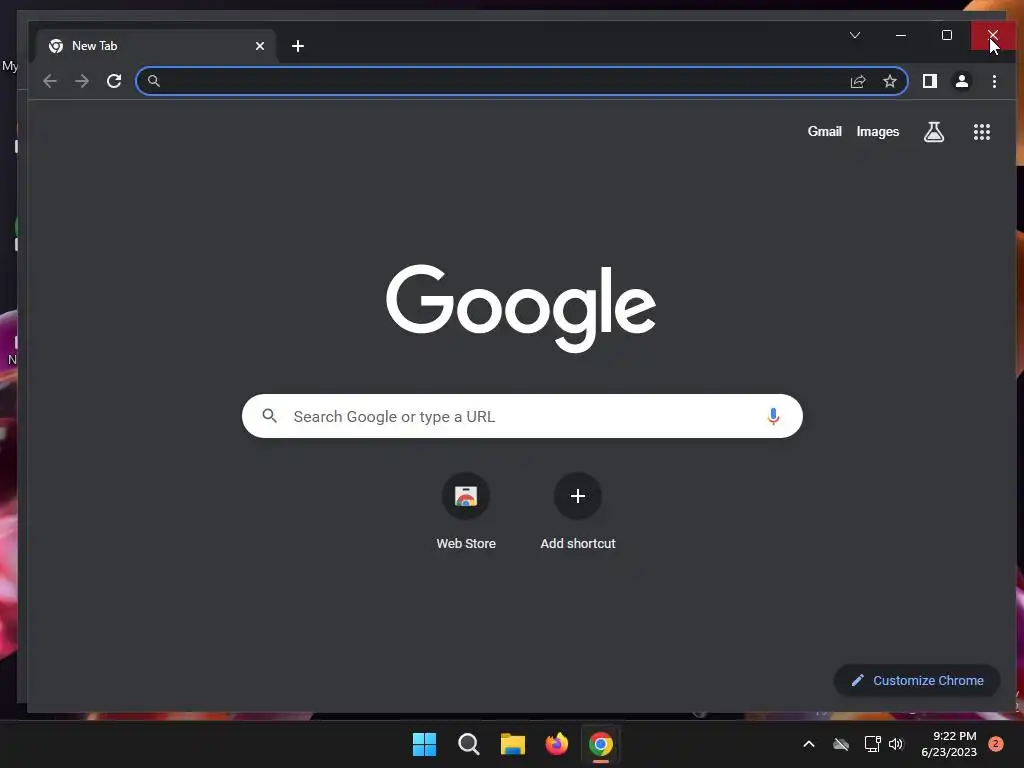
Task: Launch Firefox from the taskbar
Action: pos(556,744)
